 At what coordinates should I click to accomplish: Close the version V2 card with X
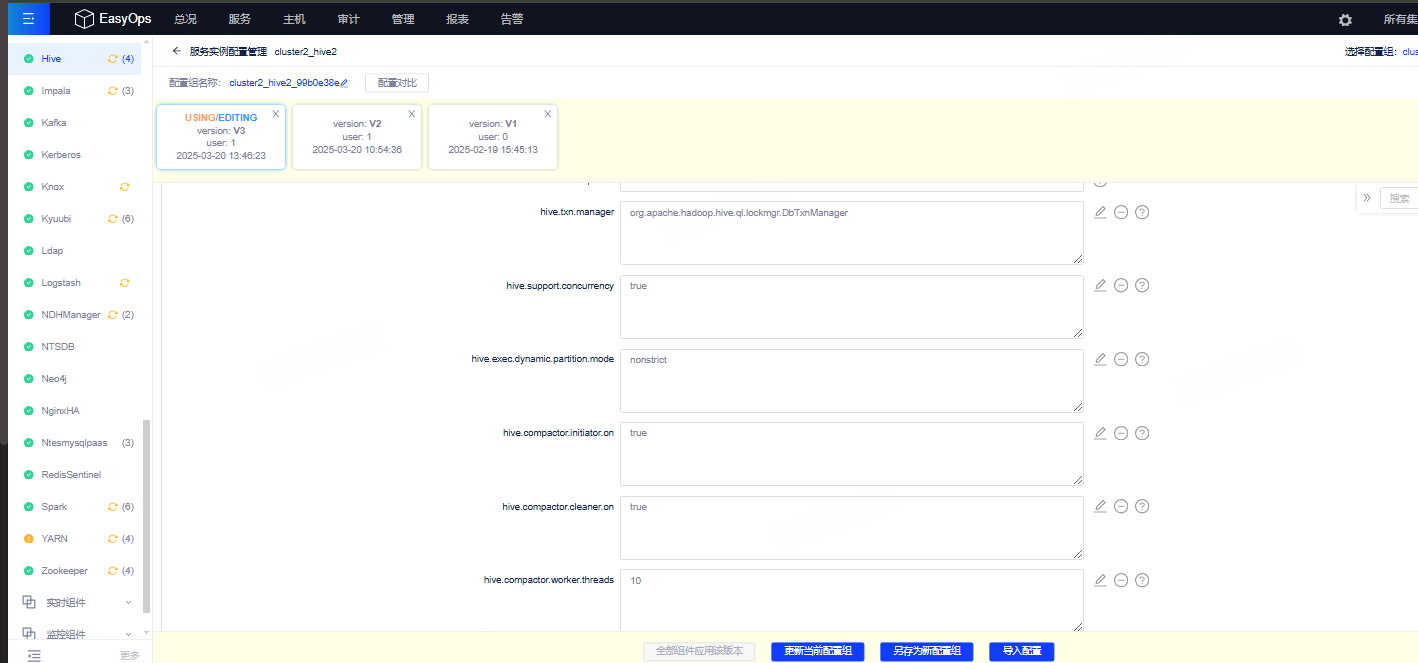pyautogui.click(x=411, y=114)
